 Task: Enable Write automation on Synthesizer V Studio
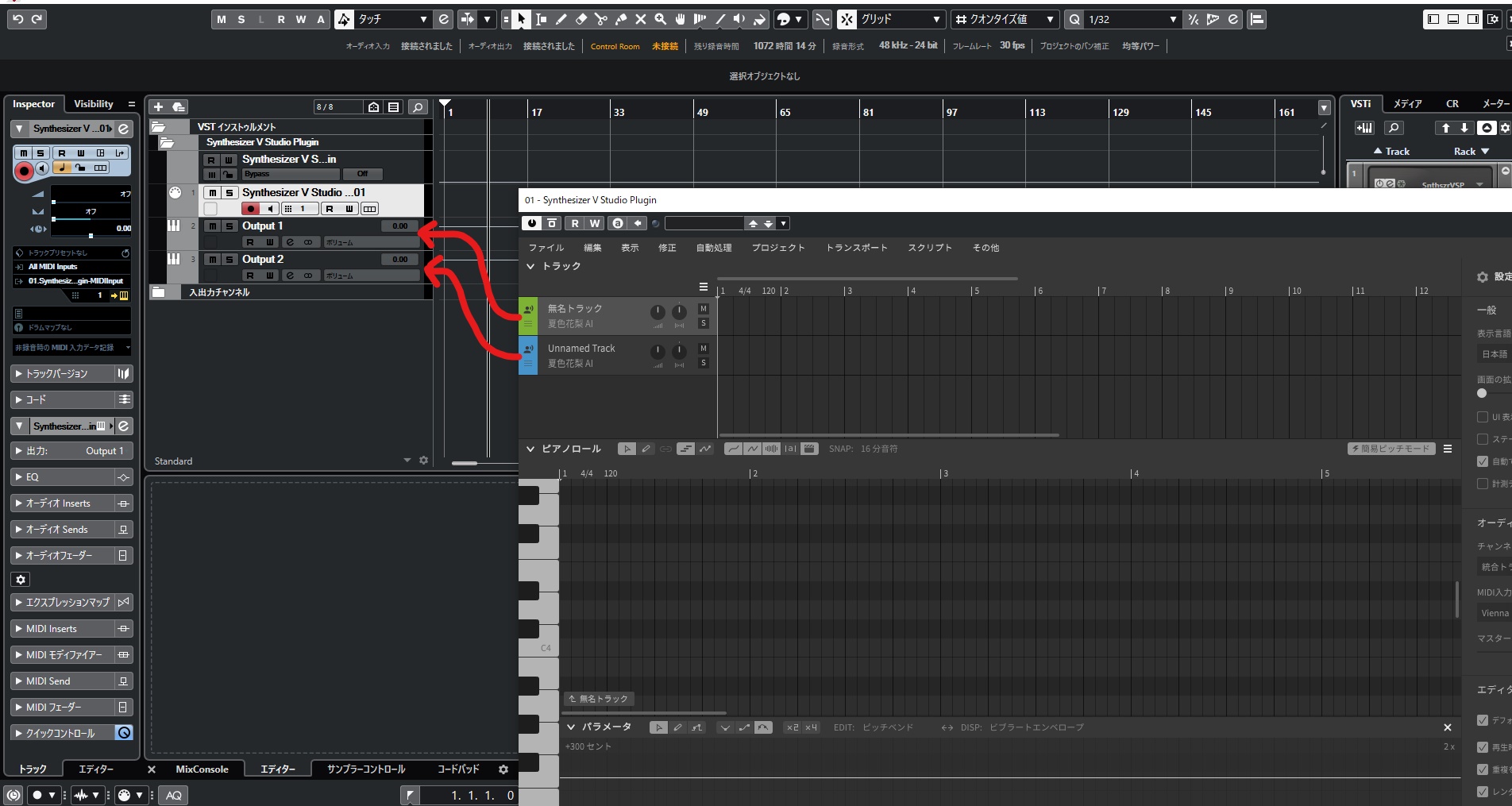tap(349, 209)
